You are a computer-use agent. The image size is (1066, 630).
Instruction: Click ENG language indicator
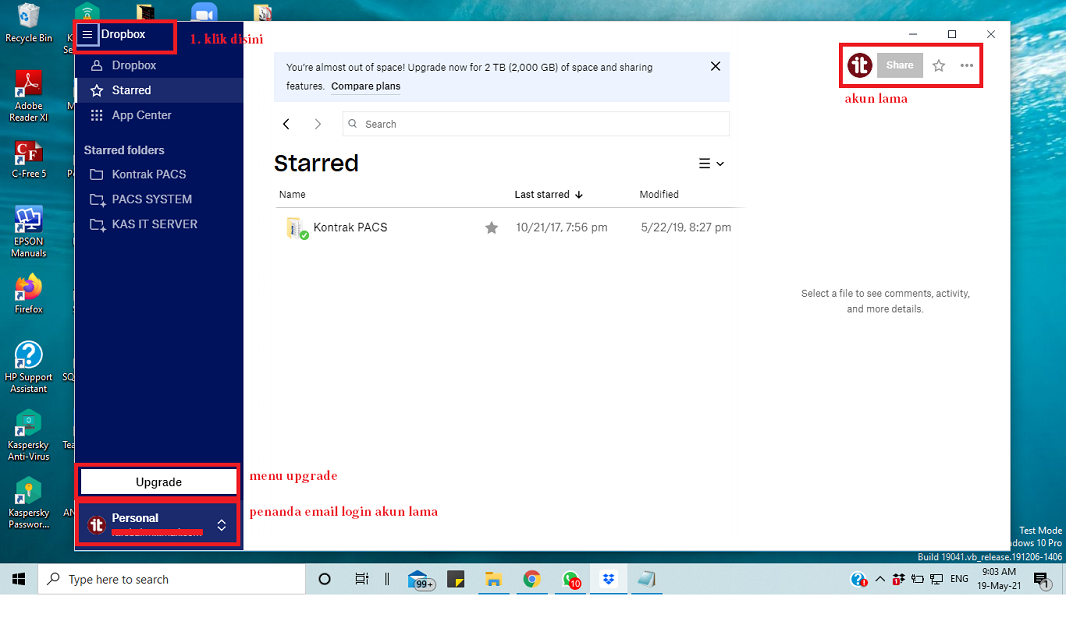(x=959, y=579)
